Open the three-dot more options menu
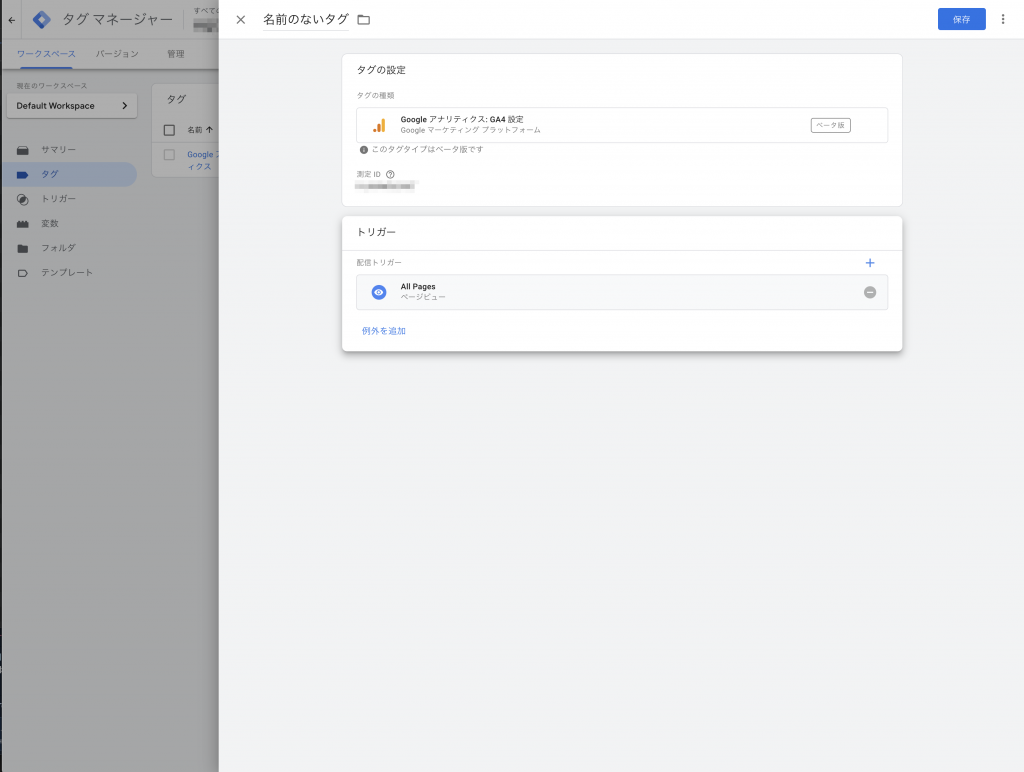The height and width of the screenshot is (772, 1024). [x=1003, y=20]
